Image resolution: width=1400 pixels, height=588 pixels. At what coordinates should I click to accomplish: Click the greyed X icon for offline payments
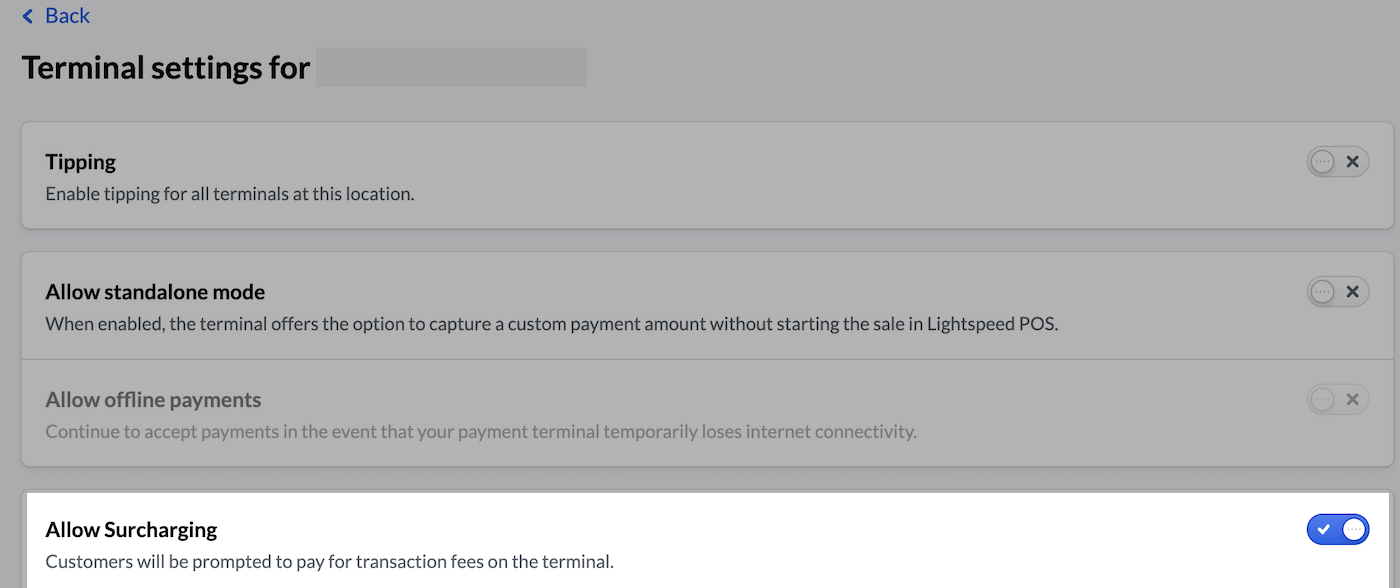[x=1353, y=399]
